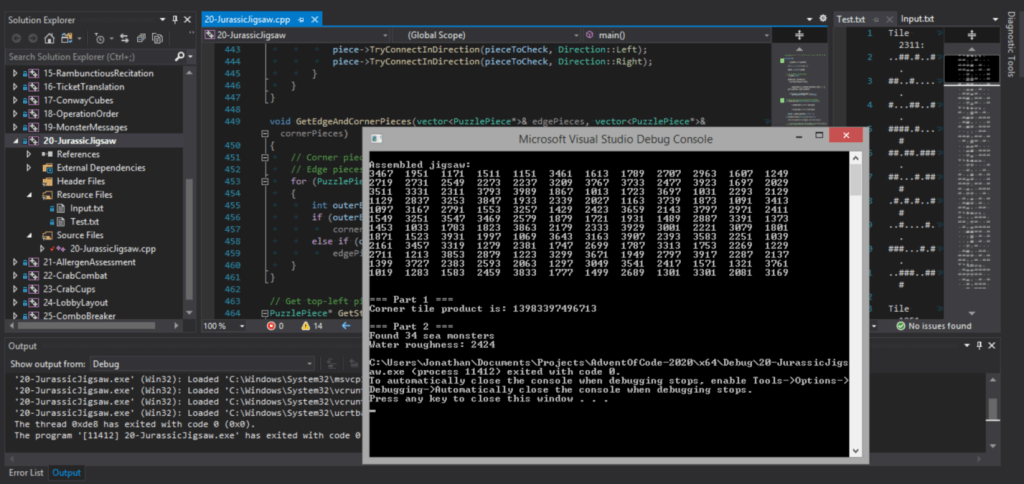The height and width of the screenshot is (484, 1024).
Task: Expand the 16-TicketTranslation project
Action: (16, 87)
